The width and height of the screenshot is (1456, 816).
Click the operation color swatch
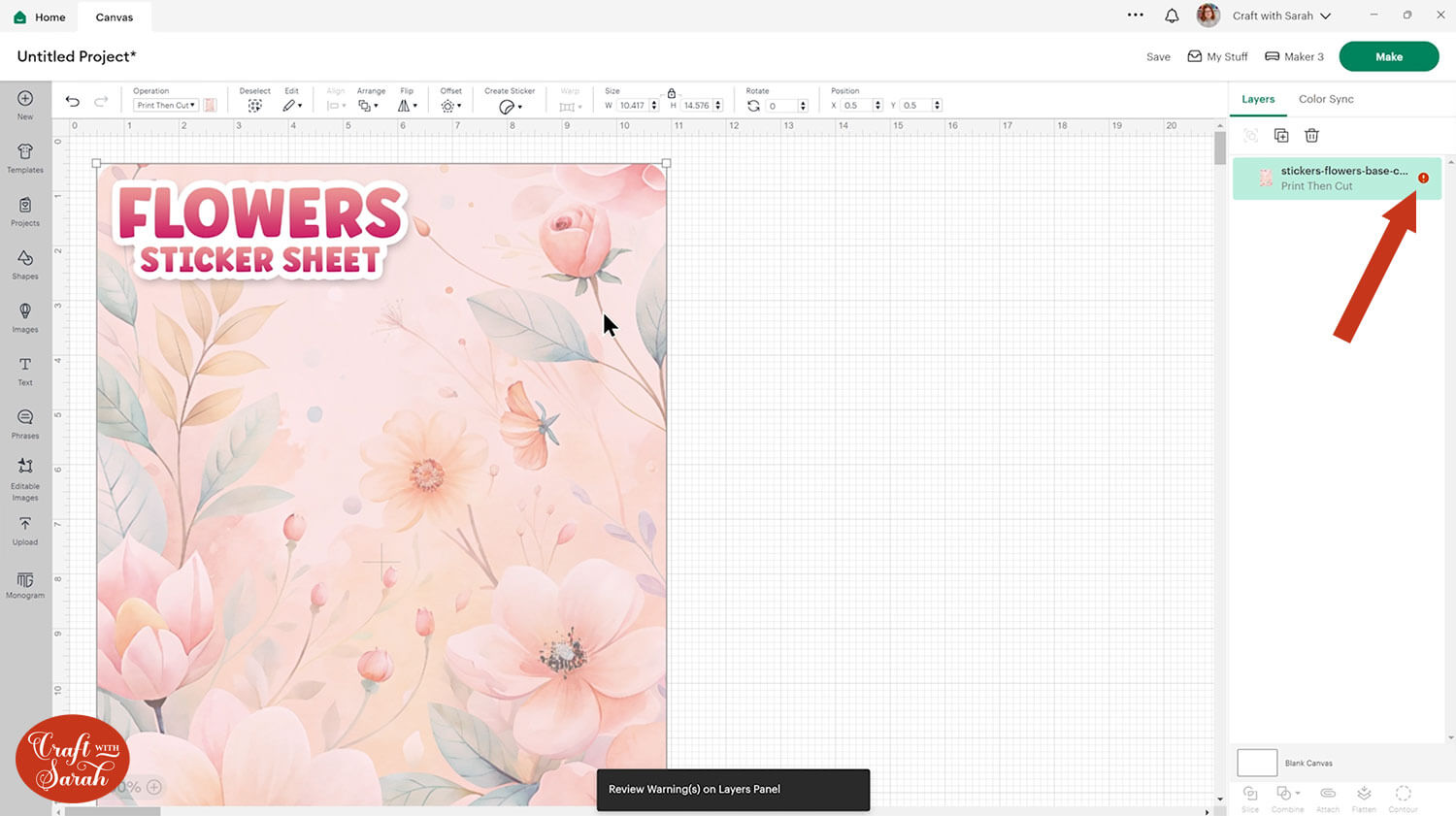click(211, 105)
